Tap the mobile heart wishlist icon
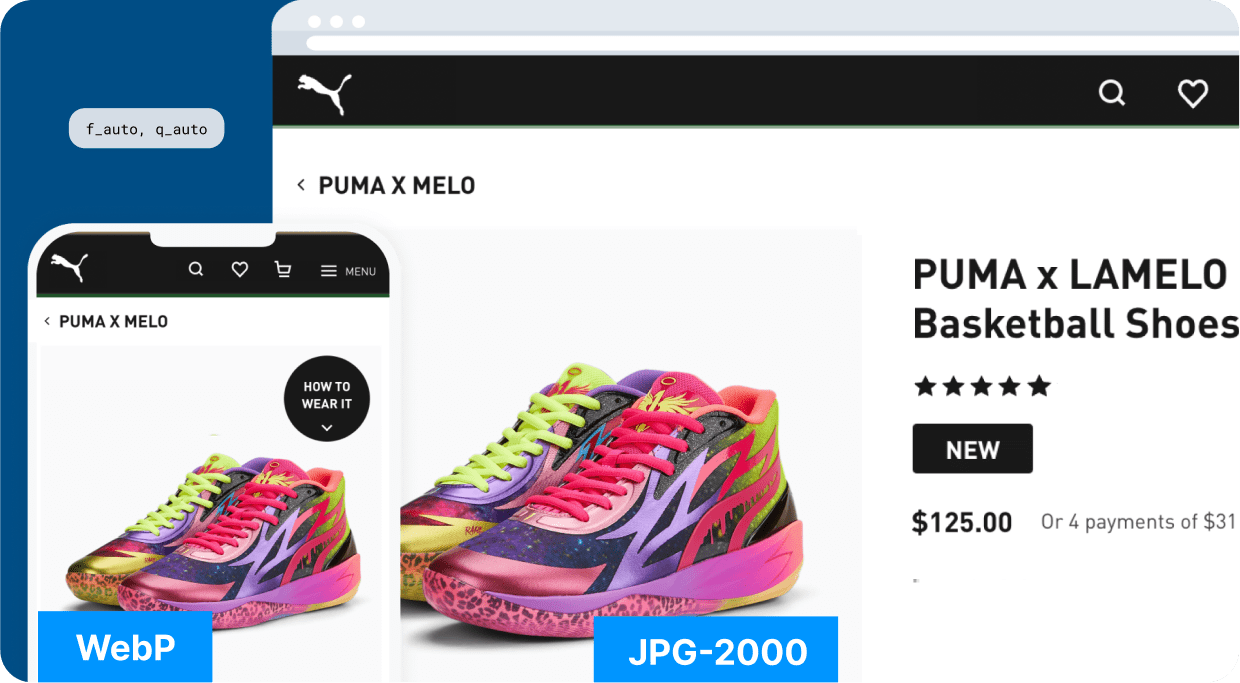The height and width of the screenshot is (683, 1240). pos(239,269)
